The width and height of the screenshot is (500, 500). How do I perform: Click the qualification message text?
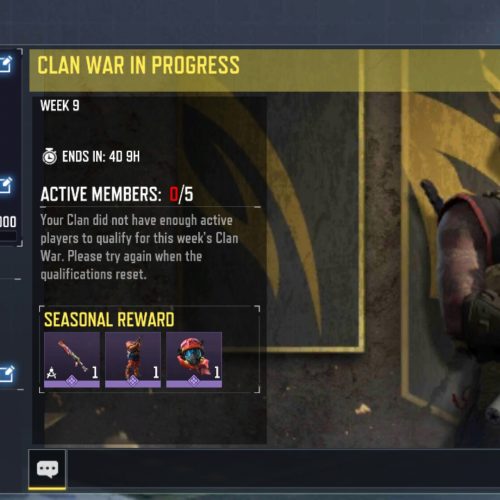139,247
